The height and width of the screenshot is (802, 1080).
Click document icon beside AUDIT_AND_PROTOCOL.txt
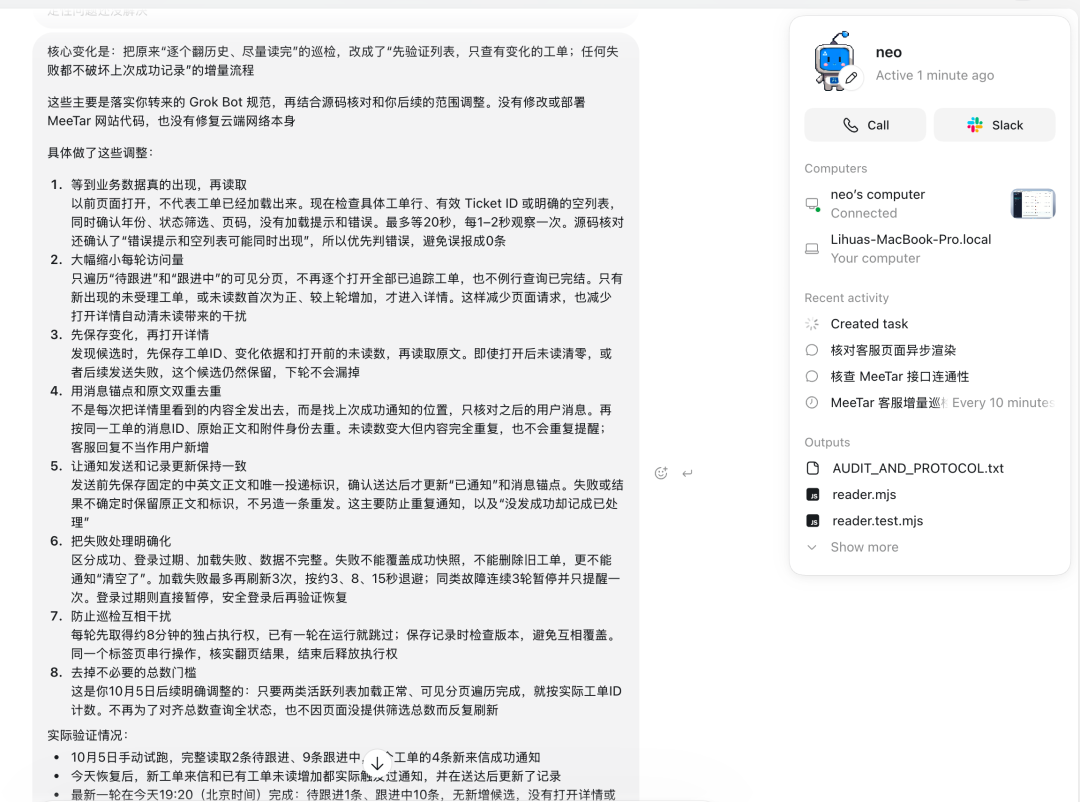pyautogui.click(x=813, y=469)
